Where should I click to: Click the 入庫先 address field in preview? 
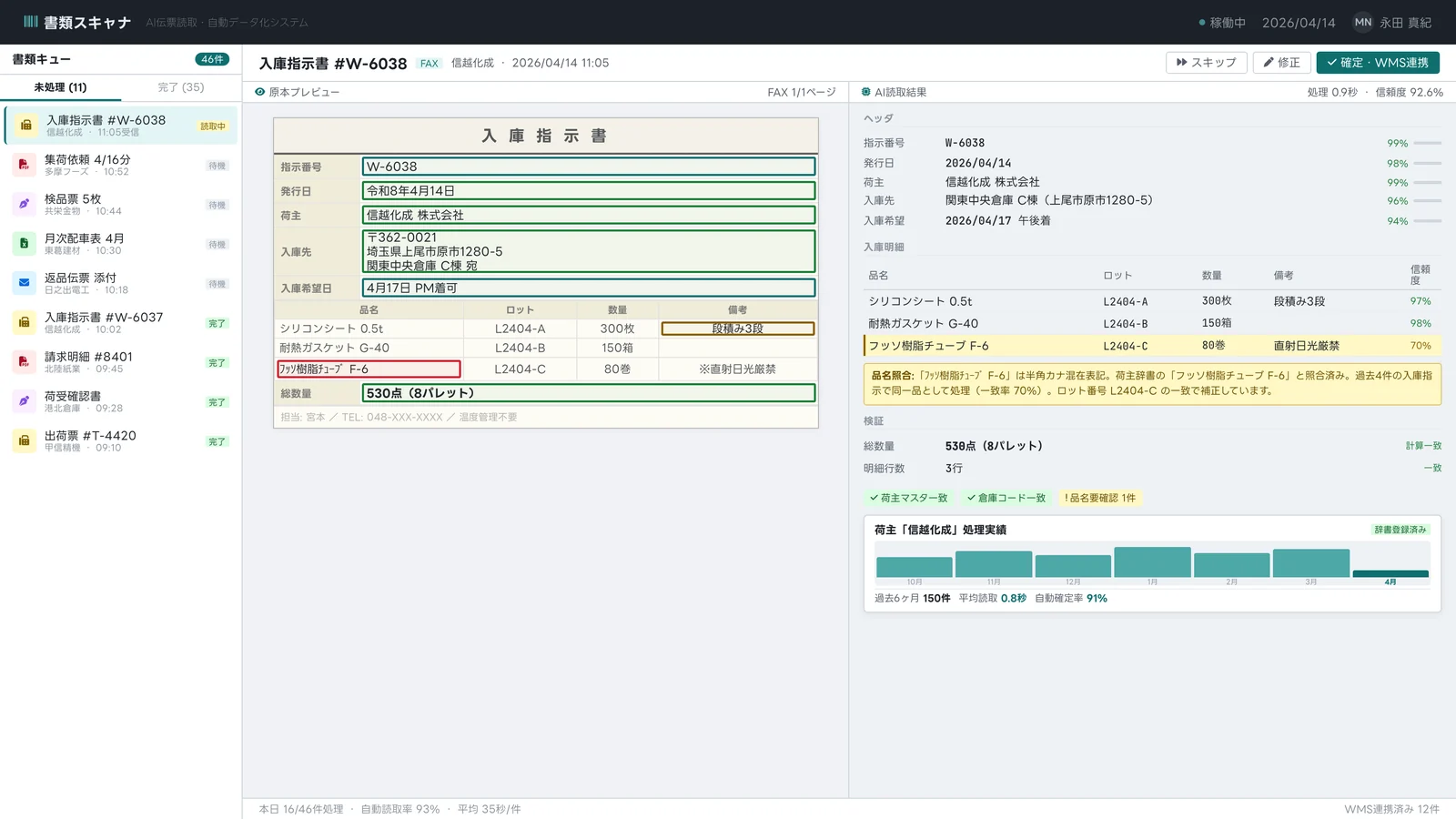(x=589, y=251)
